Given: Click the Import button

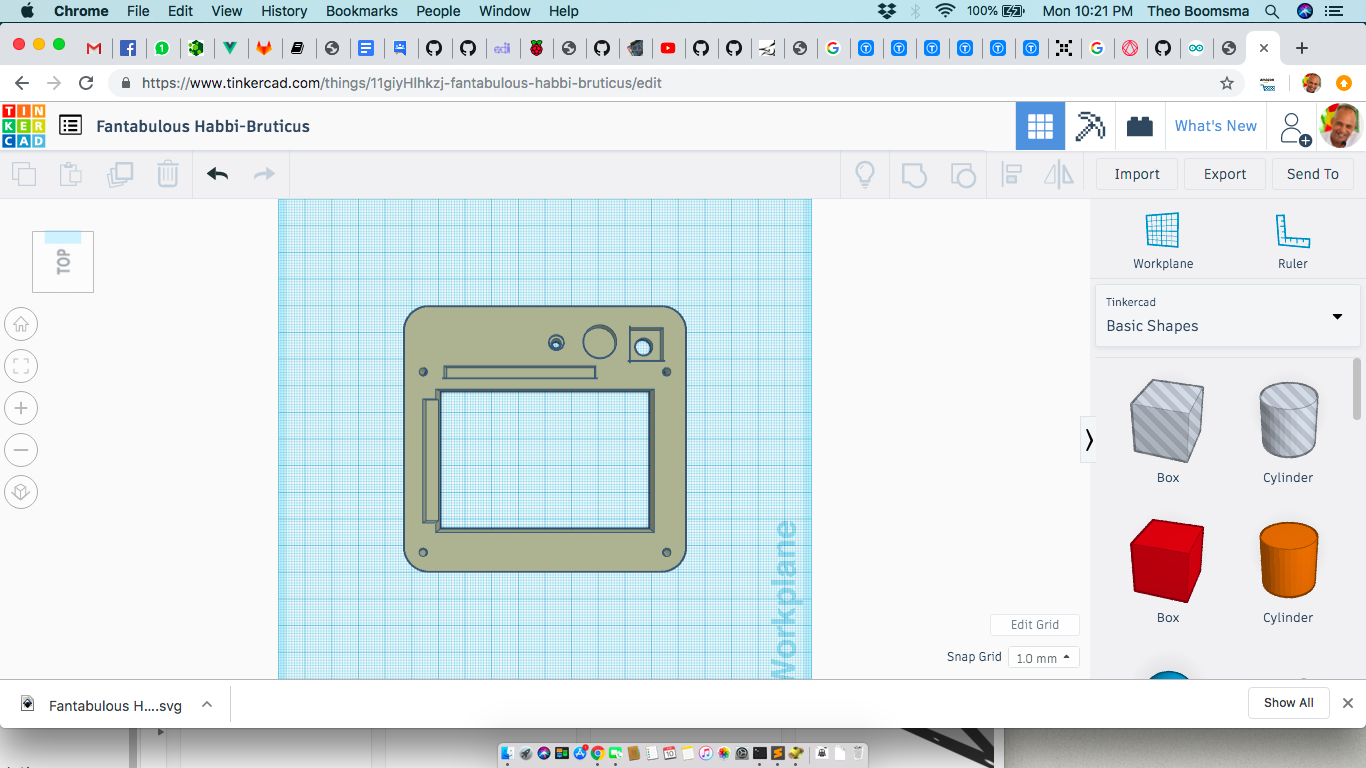Looking at the screenshot, I should point(1137,174).
